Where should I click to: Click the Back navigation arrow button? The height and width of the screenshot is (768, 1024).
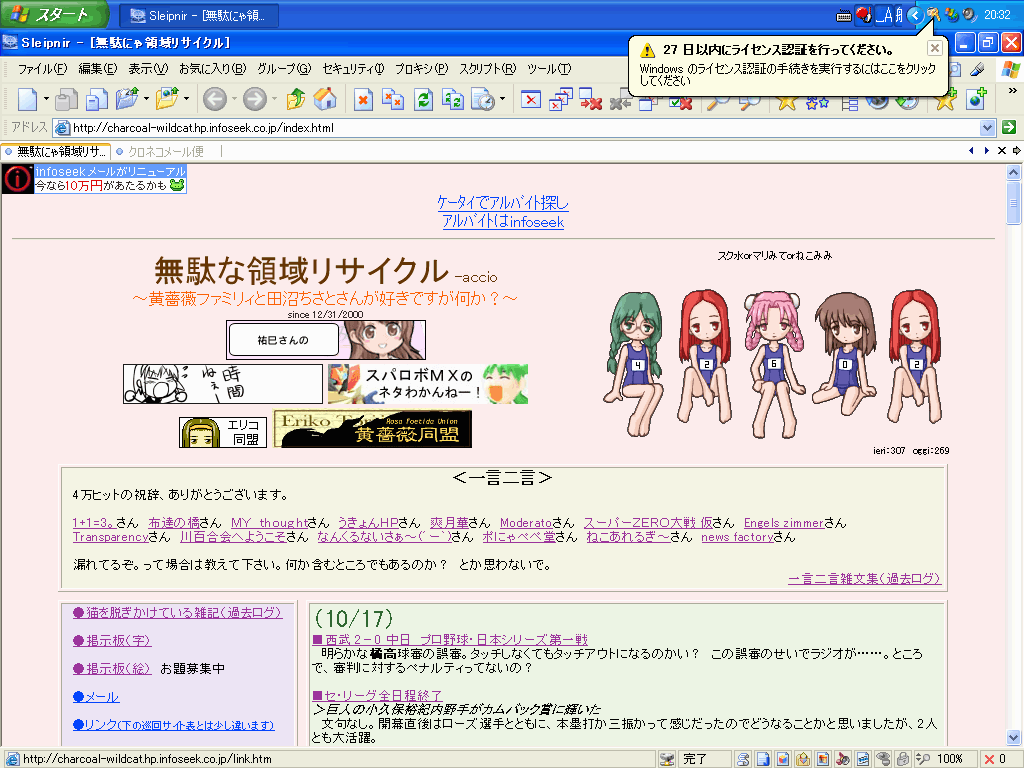click(213, 99)
